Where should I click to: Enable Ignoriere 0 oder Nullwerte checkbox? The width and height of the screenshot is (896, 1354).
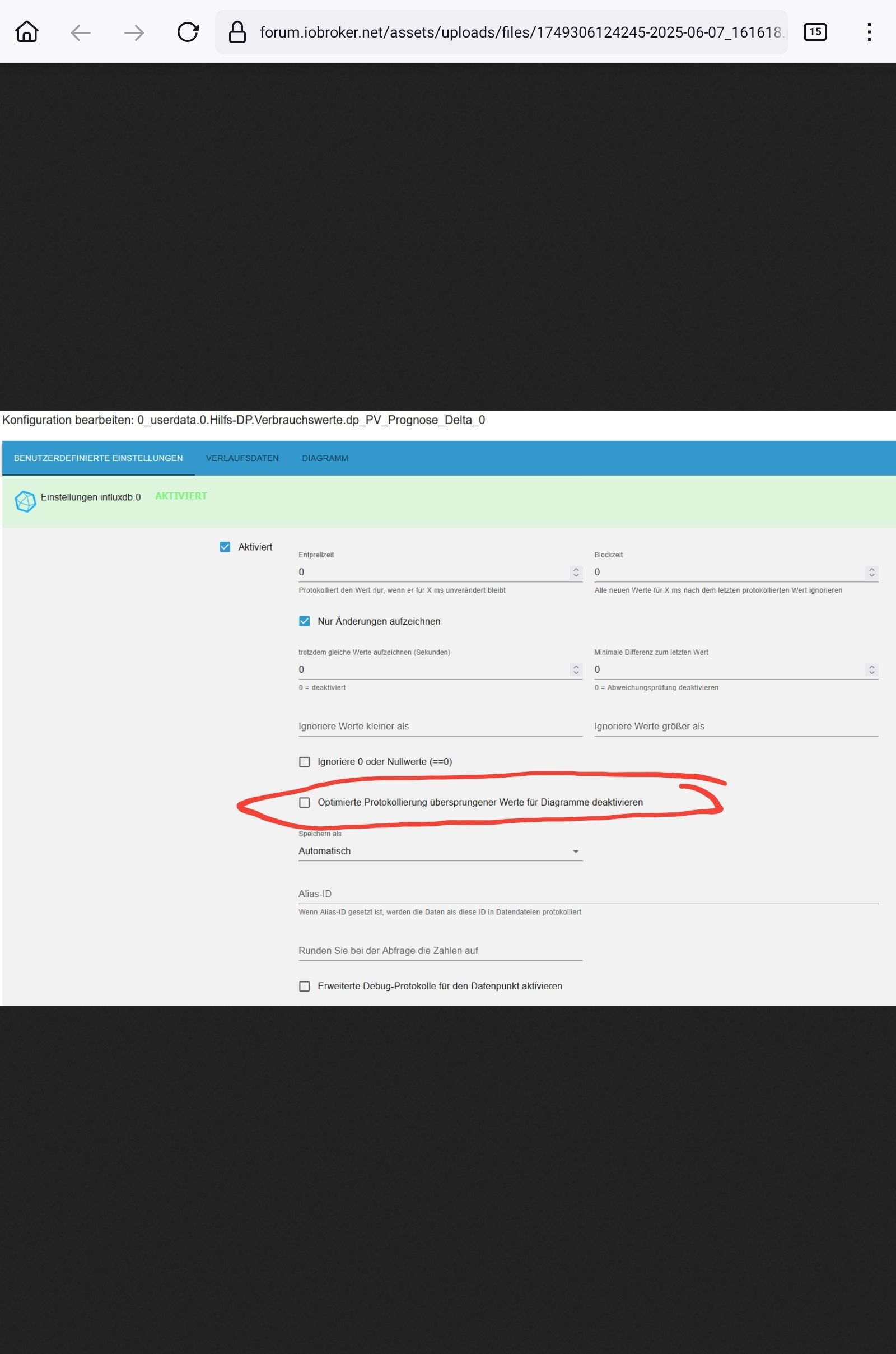[305, 762]
